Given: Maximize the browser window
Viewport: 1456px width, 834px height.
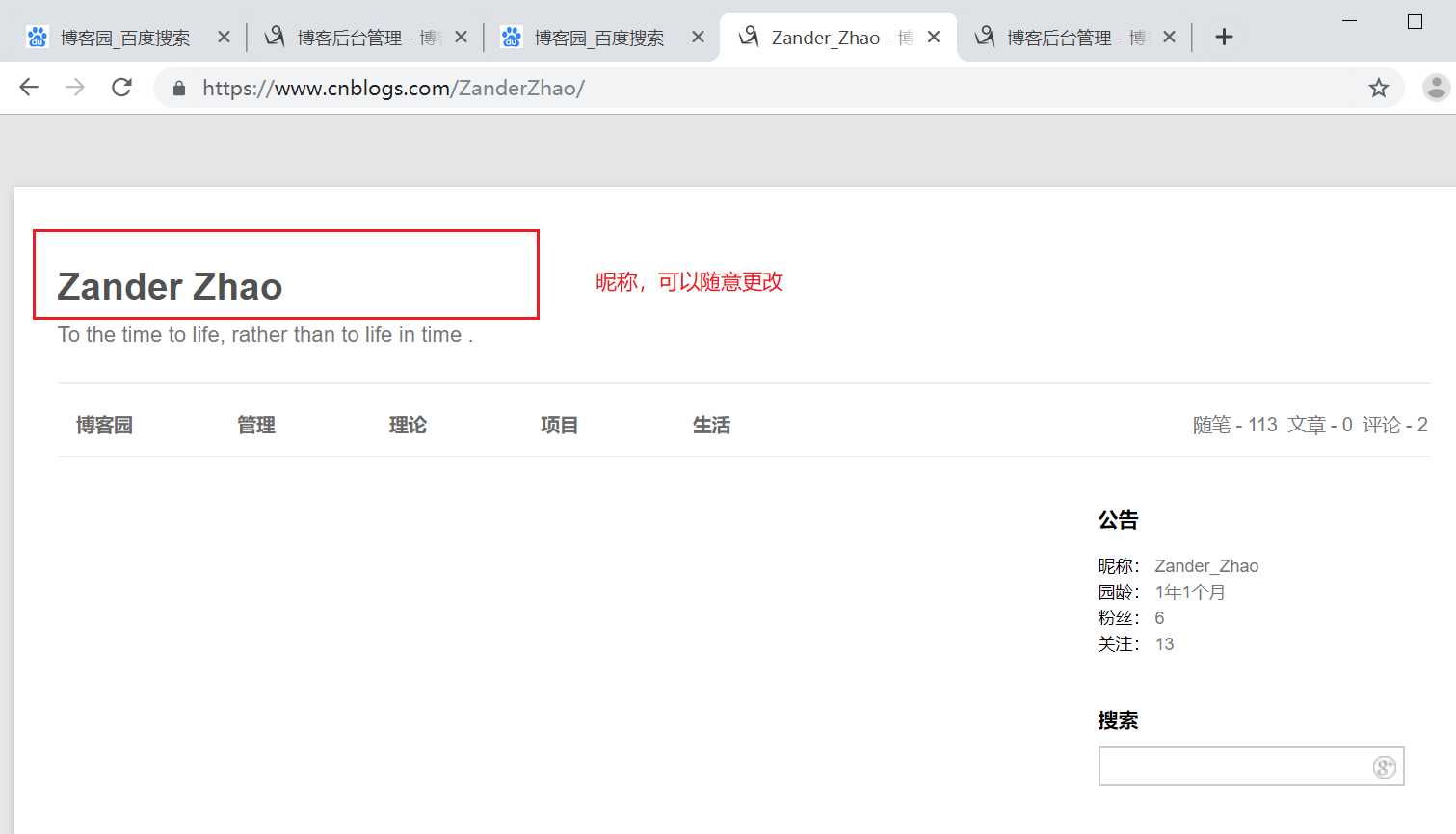Looking at the screenshot, I should [x=1415, y=21].
